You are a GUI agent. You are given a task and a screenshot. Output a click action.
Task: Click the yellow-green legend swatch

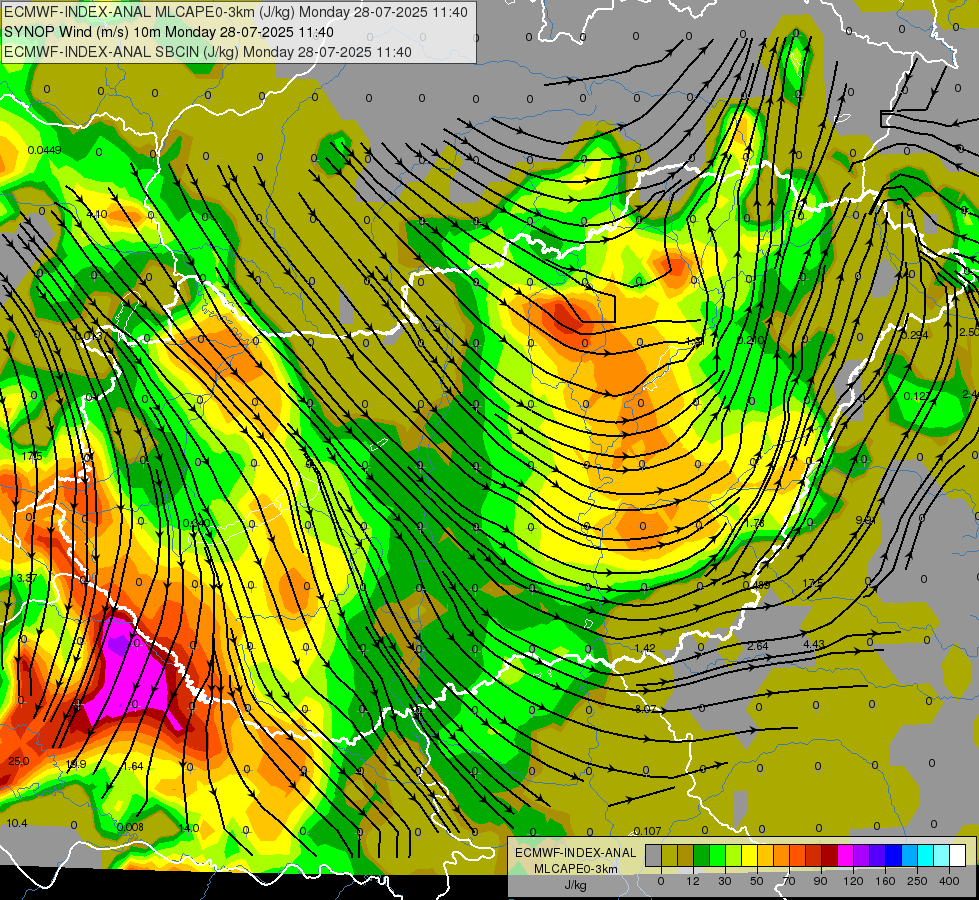(734, 856)
